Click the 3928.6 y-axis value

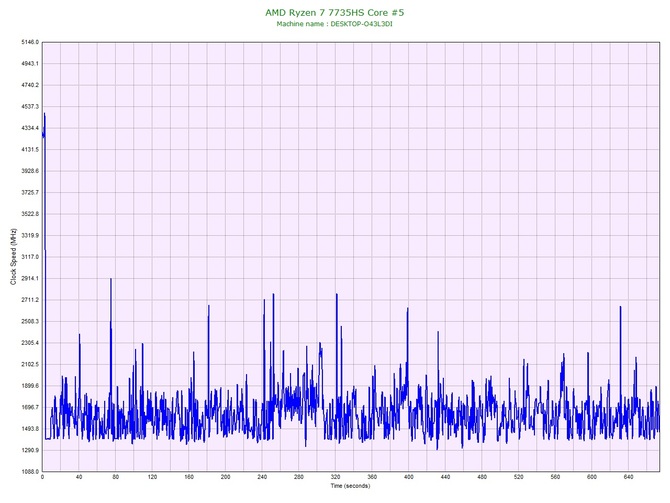30,171
